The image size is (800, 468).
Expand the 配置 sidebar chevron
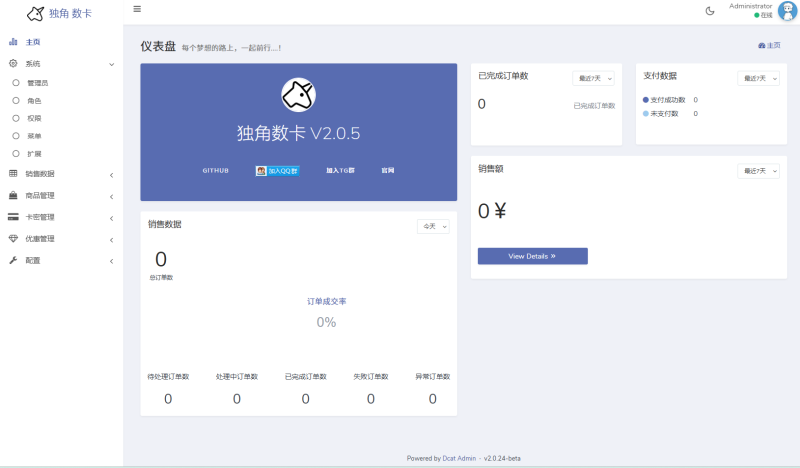pyautogui.click(x=111, y=261)
